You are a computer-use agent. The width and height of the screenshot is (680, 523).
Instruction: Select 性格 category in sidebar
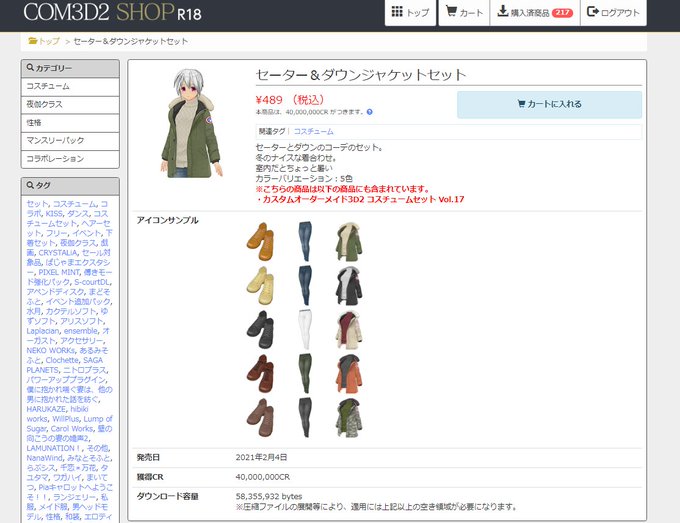coord(70,123)
